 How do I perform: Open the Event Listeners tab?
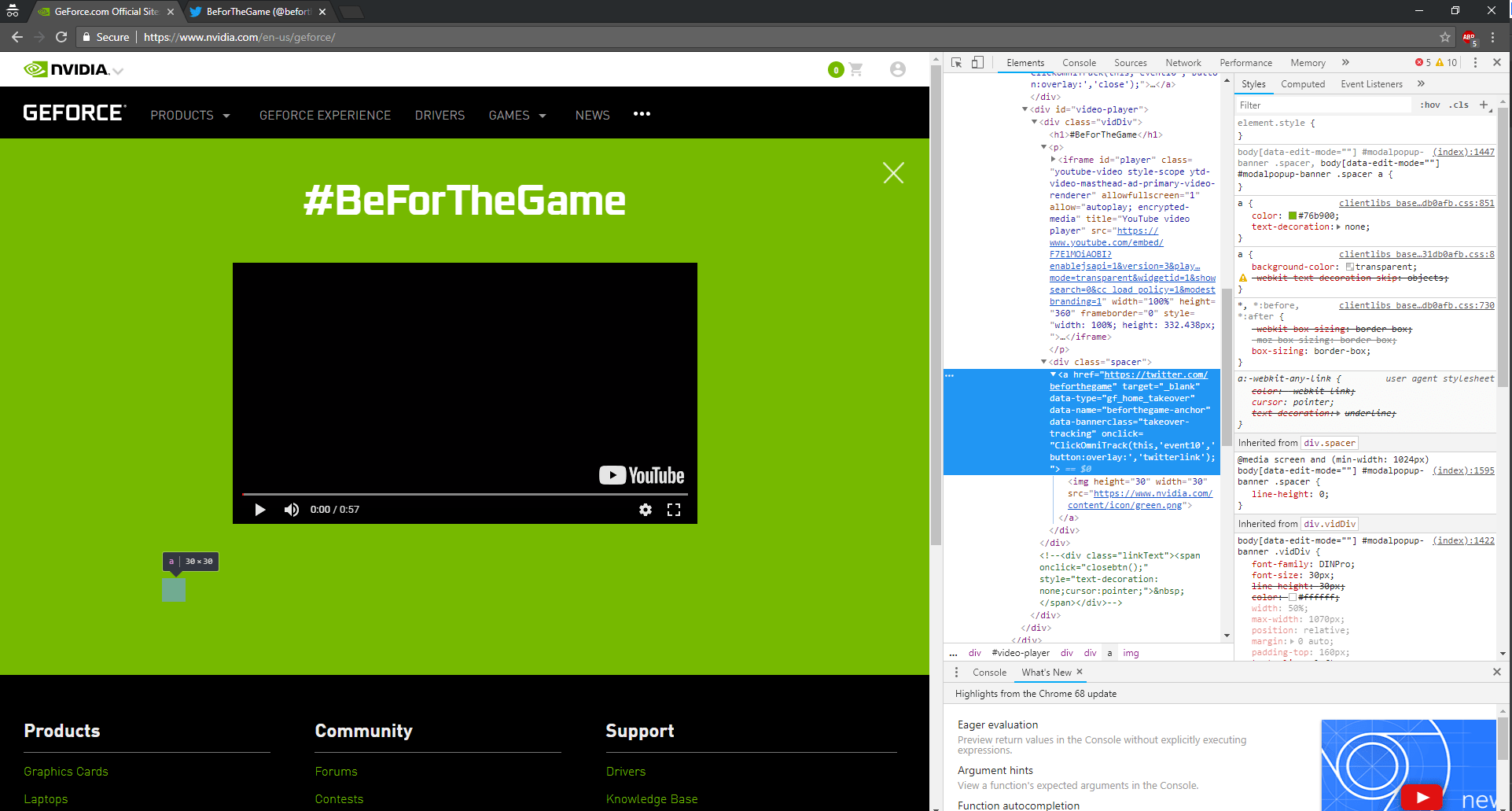(x=1371, y=84)
